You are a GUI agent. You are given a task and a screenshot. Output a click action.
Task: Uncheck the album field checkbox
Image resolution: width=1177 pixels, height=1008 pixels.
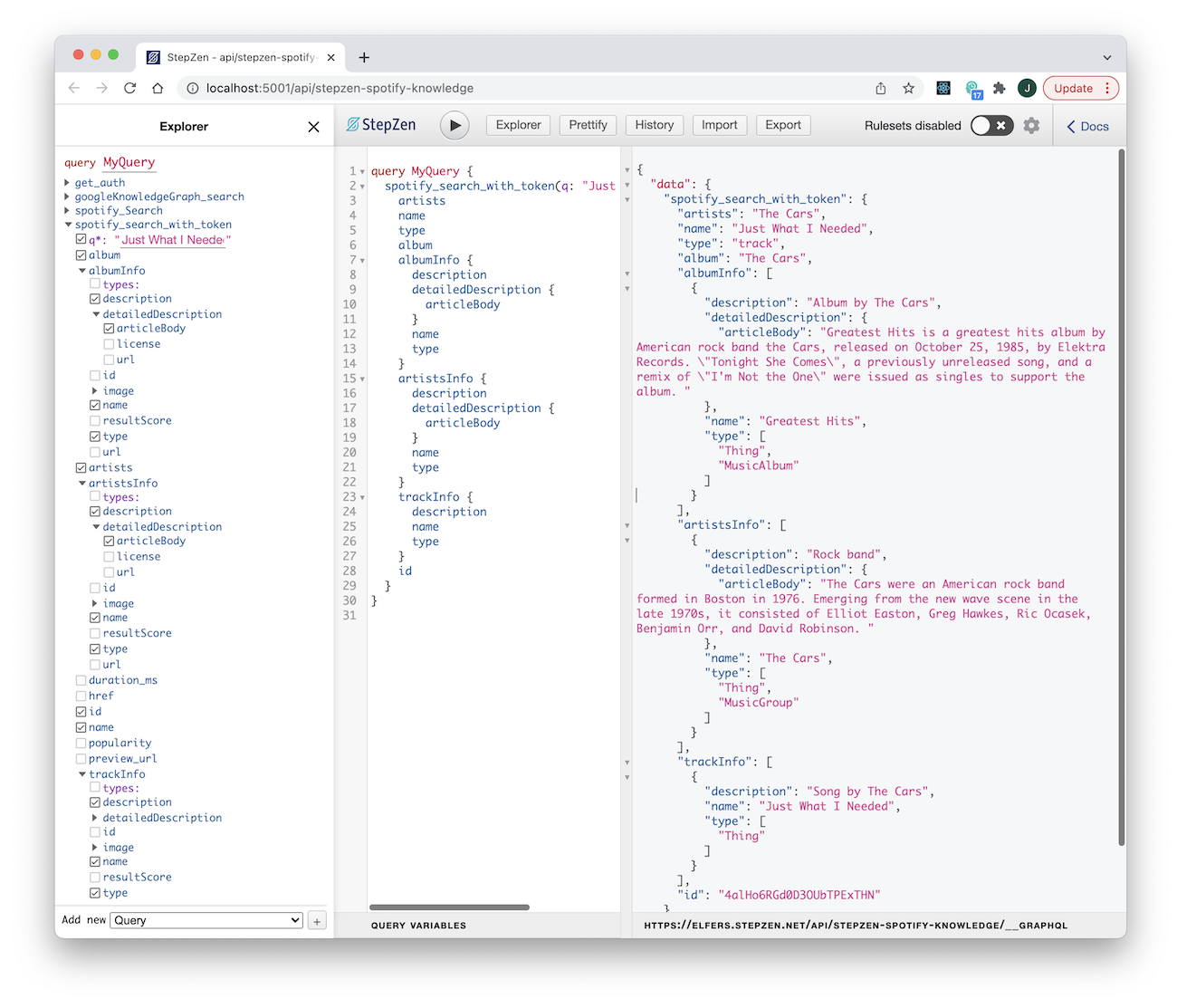[x=81, y=255]
